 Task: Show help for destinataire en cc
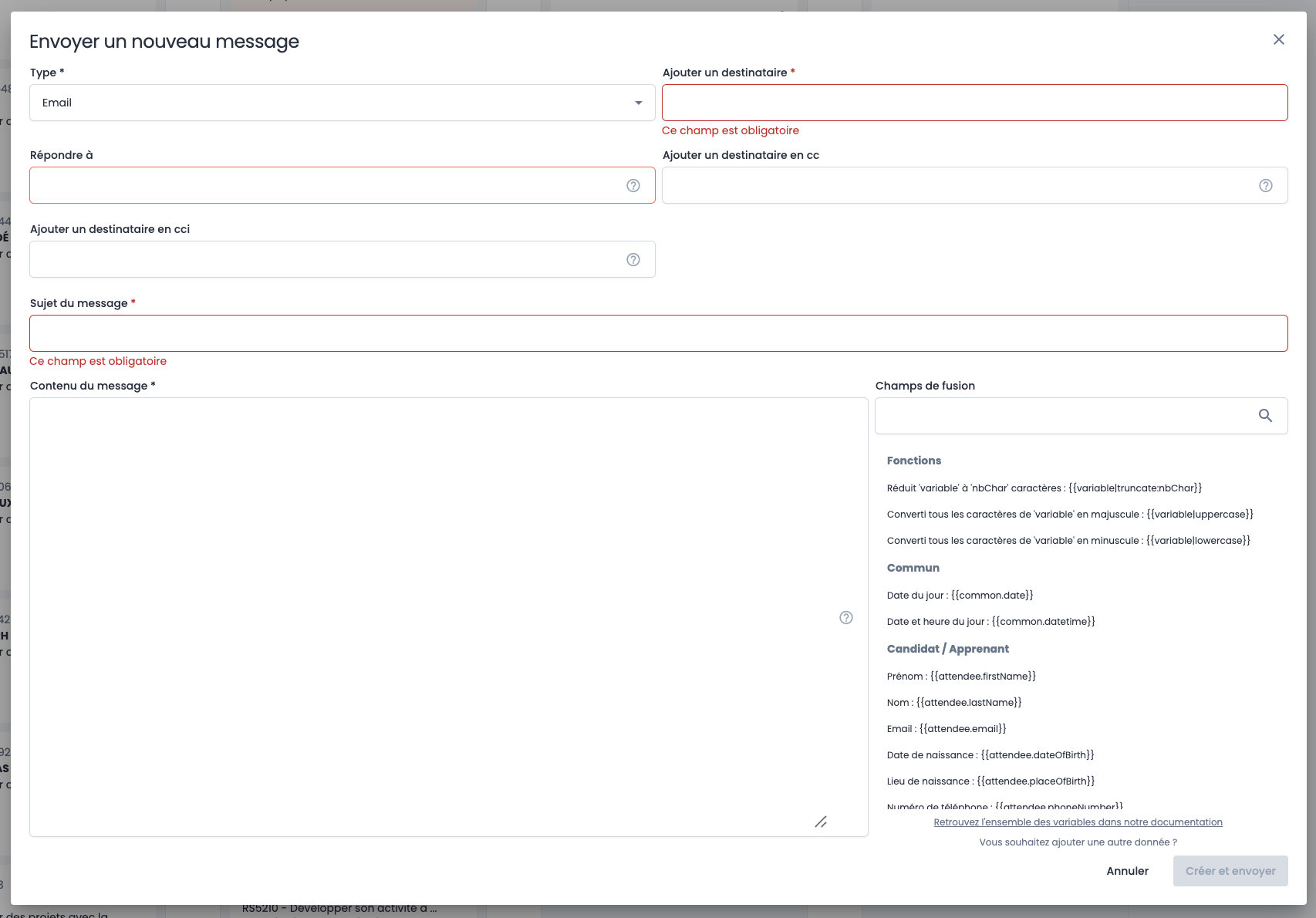tap(1266, 185)
